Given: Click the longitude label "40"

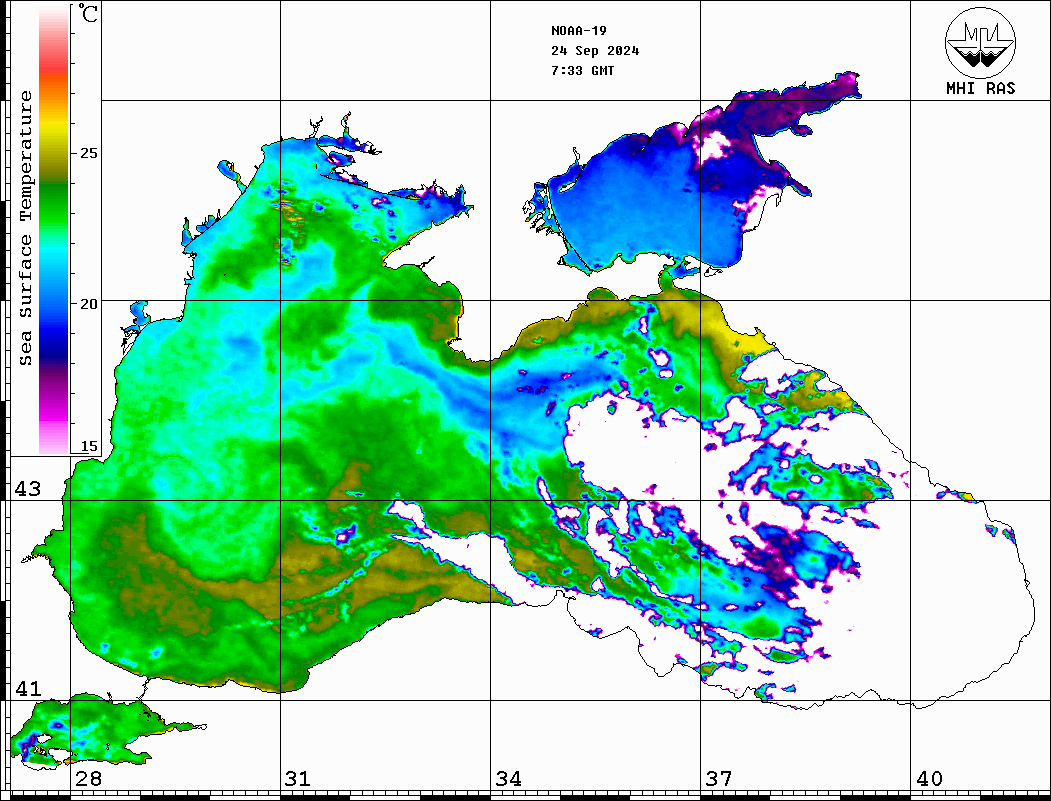Looking at the screenshot, I should 929,779.
